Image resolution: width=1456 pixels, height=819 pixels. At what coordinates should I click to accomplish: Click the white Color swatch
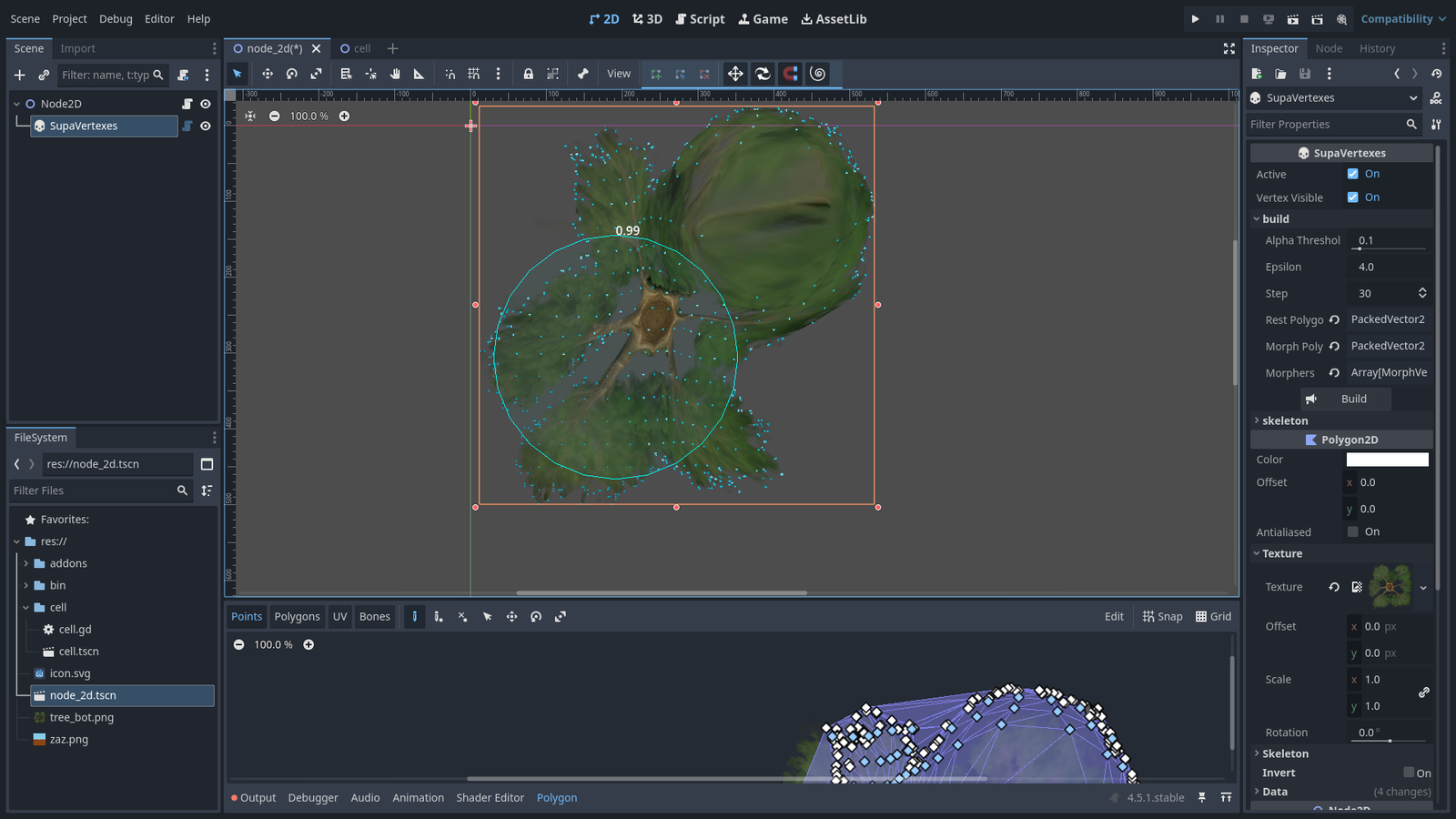(1387, 460)
